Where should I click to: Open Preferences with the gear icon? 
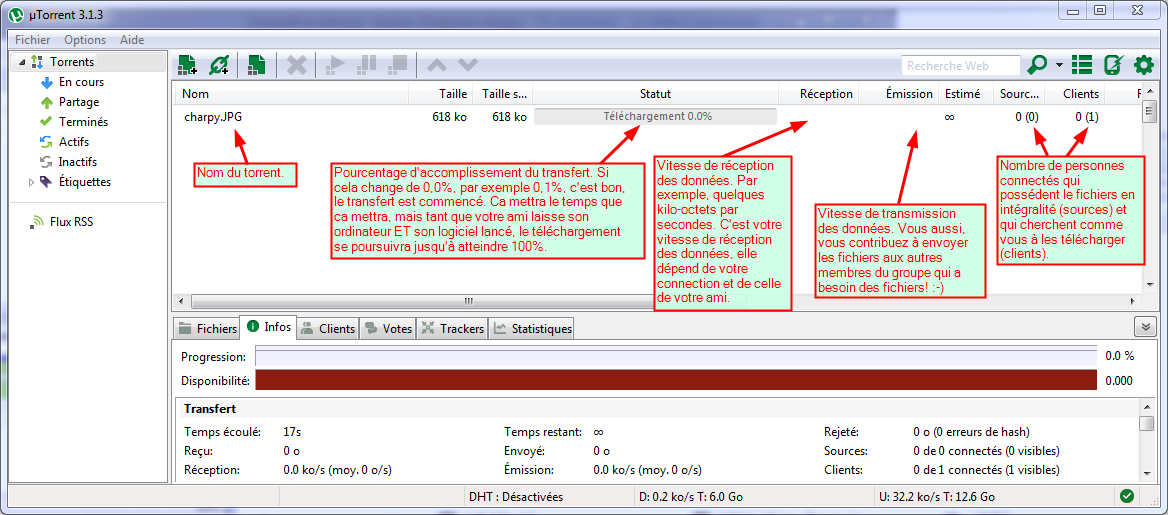1143,66
